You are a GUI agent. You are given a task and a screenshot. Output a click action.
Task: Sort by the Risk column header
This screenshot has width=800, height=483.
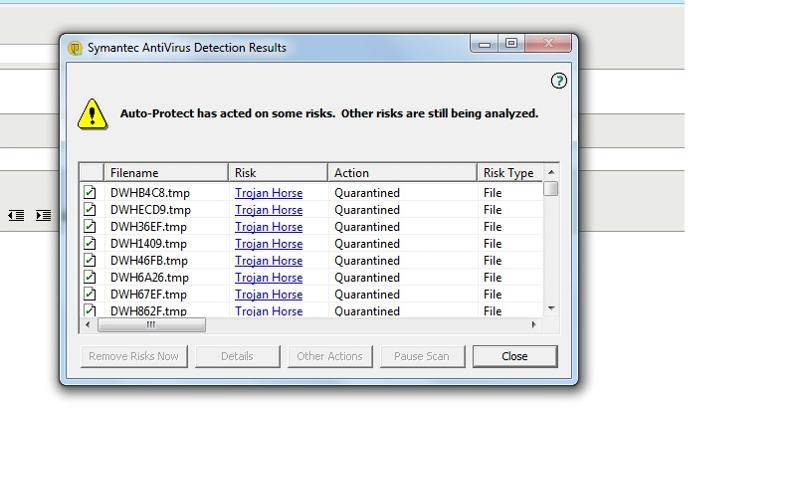pyautogui.click(x=278, y=172)
